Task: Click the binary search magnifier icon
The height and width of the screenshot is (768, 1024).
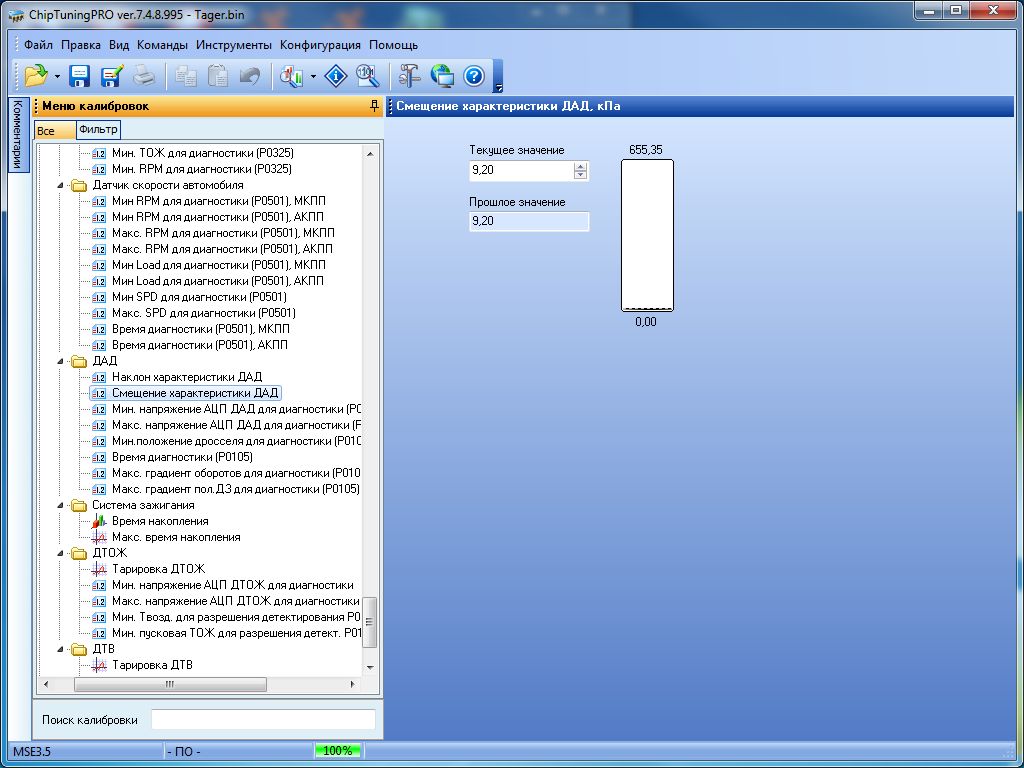Action: [x=367, y=75]
